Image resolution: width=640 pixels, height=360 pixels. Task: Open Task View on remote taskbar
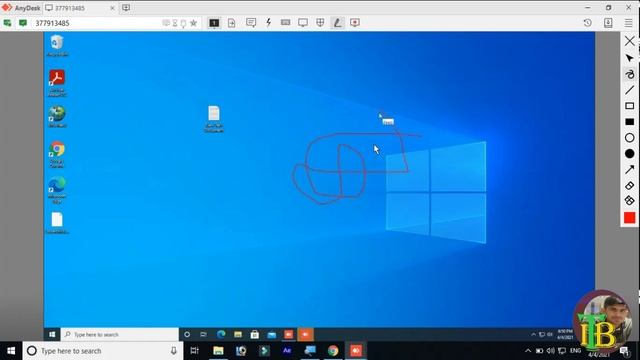[203, 334]
